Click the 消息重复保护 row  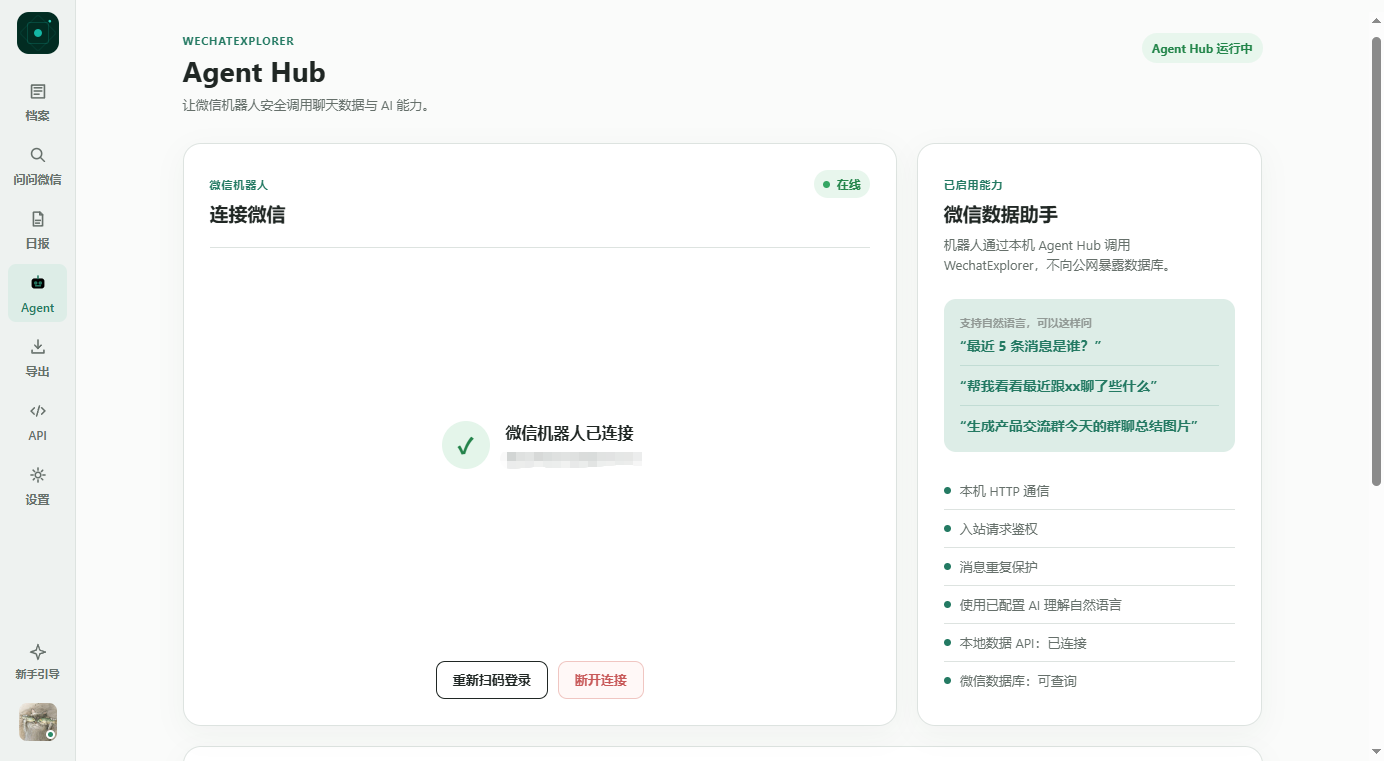click(1089, 567)
